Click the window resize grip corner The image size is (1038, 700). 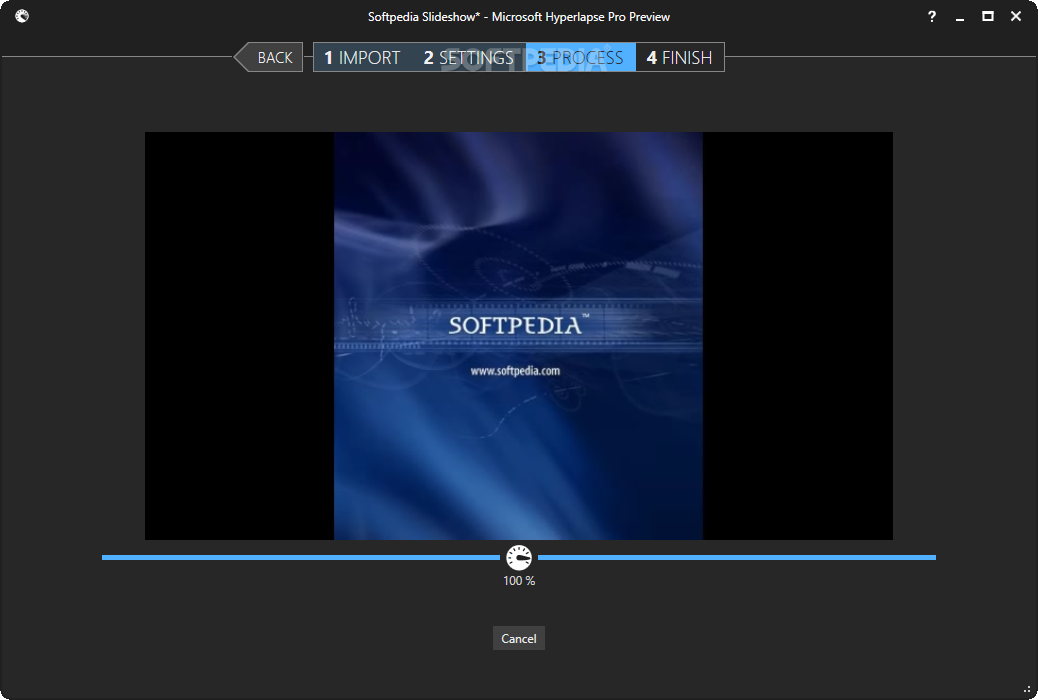click(x=1027, y=689)
